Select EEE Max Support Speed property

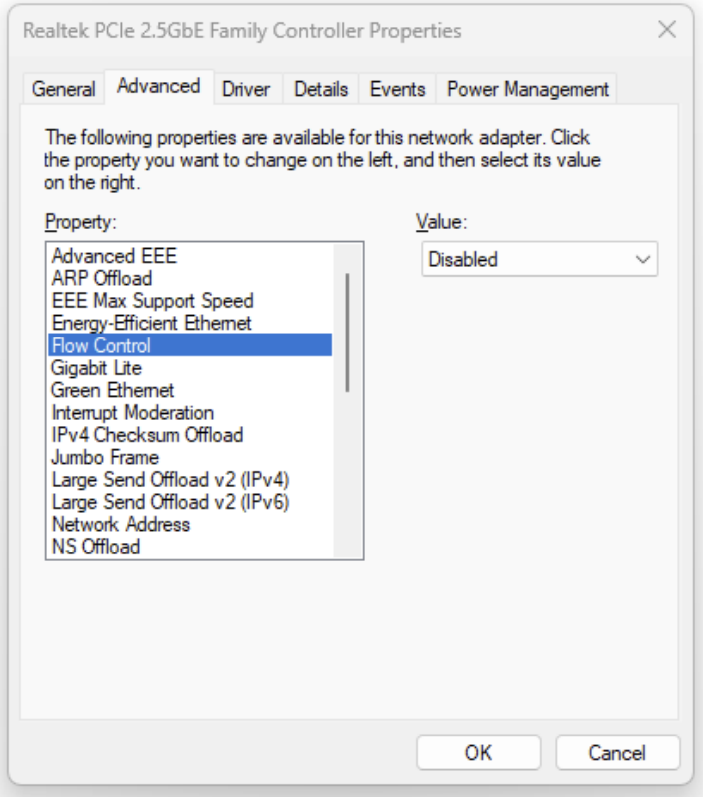pyautogui.click(x=190, y=300)
